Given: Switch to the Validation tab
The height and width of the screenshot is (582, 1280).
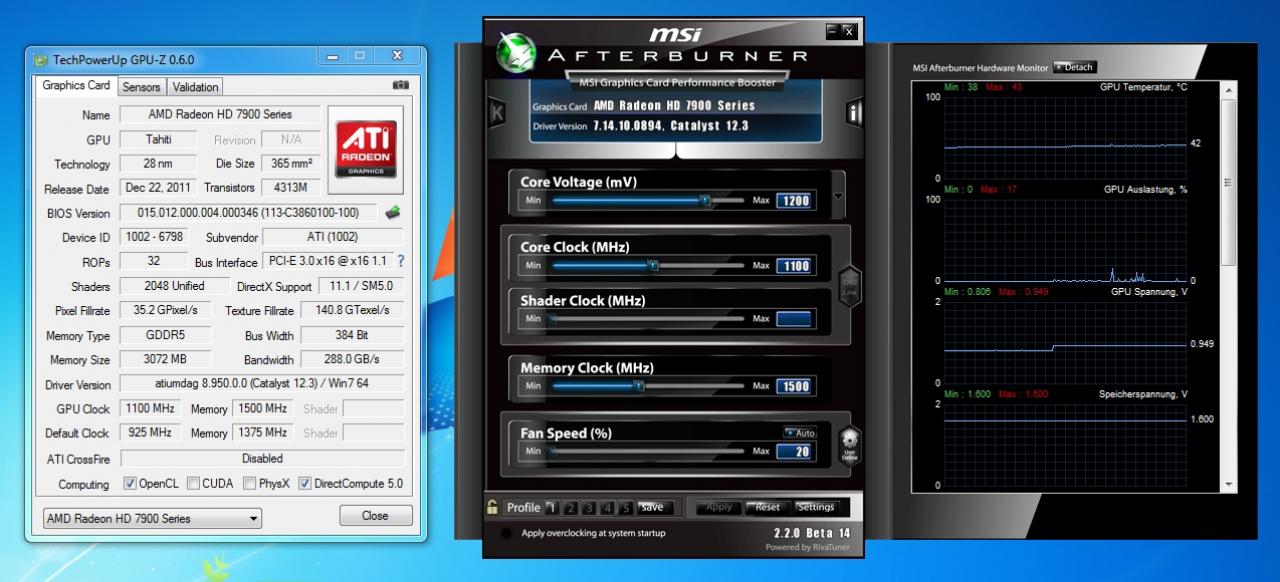Looking at the screenshot, I should pos(195,87).
